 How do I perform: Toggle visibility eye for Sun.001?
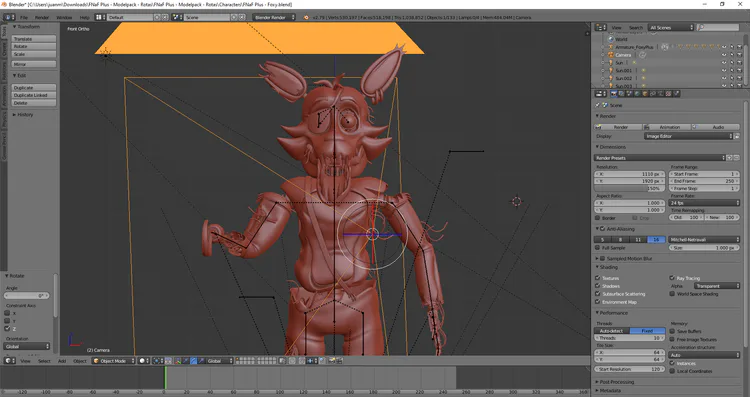tap(724, 71)
